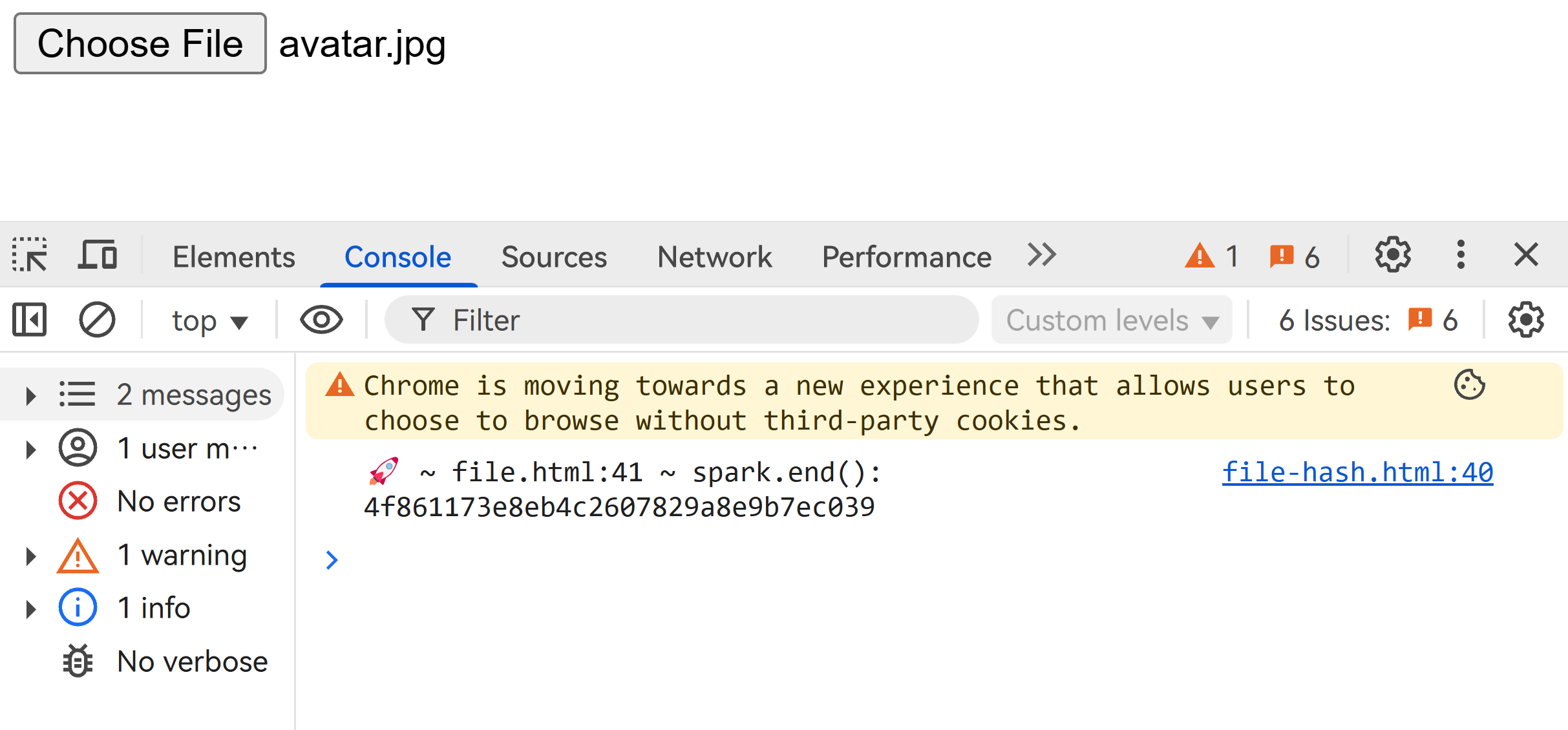Toggle the console sidebar panel icon
This screenshot has height=730, width=1568.
(x=30, y=320)
